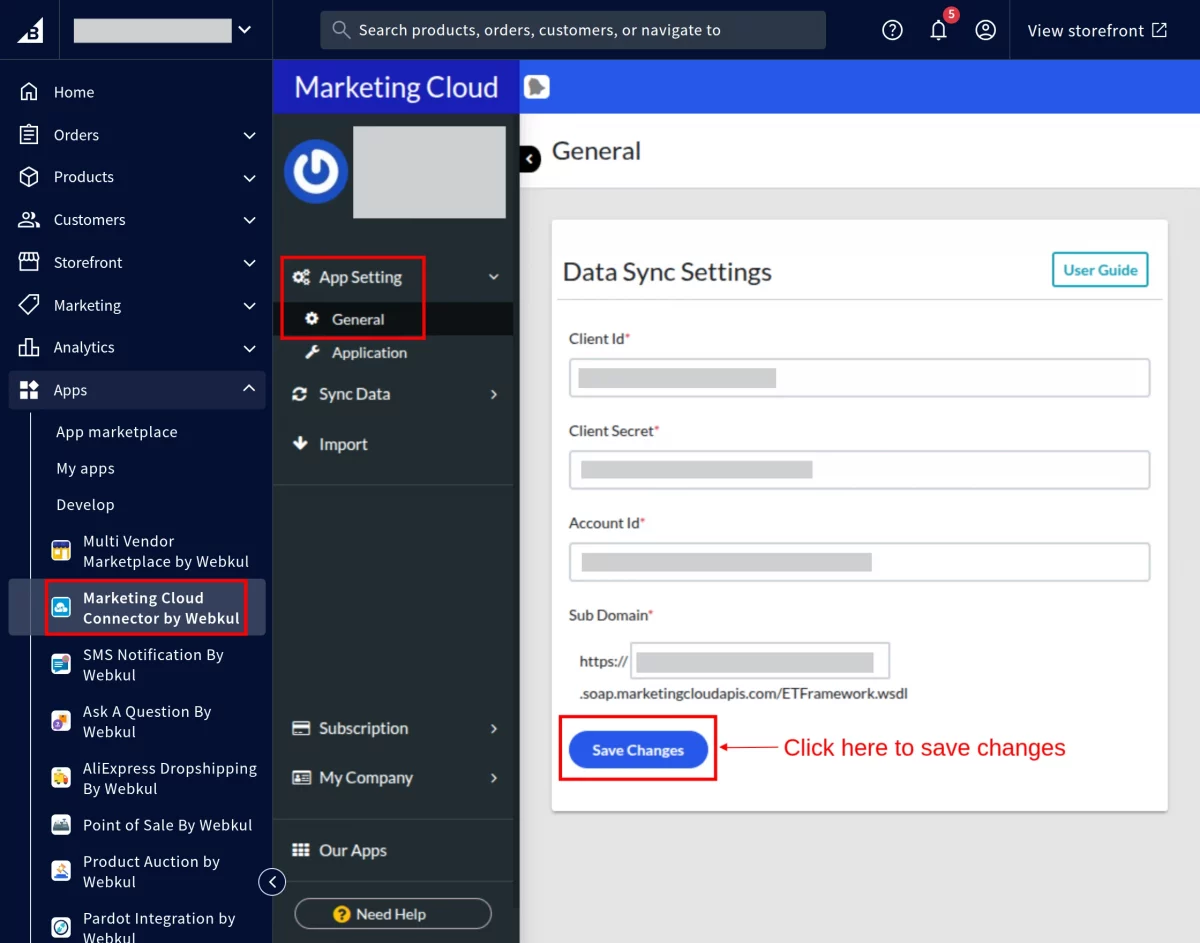Click the Marketing Cloud header title
Viewport: 1200px width, 943px height.
[396, 87]
